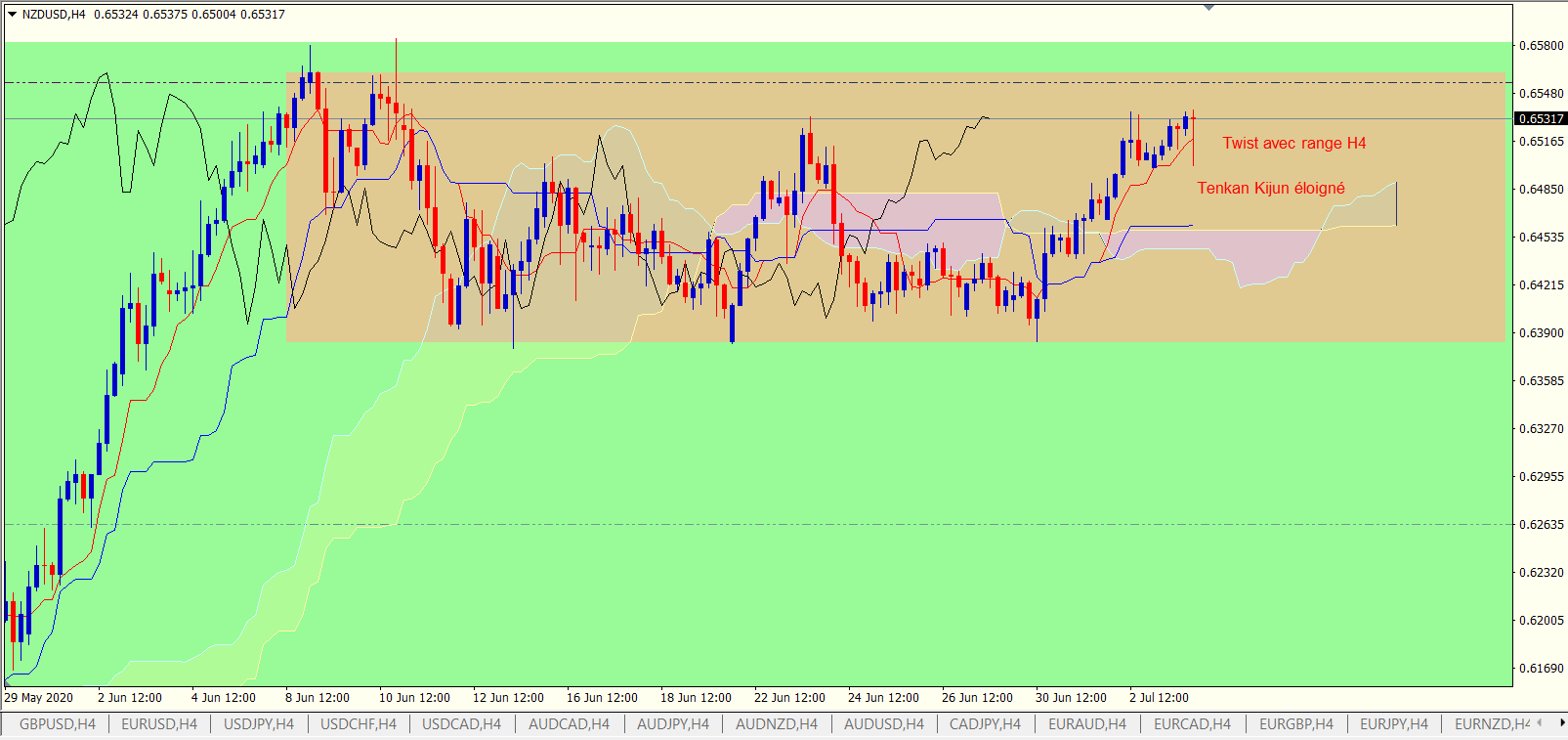The height and width of the screenshot is (740, 1568).
Task: Select the USDJPY,H4 tab
Action: point(259,724)
